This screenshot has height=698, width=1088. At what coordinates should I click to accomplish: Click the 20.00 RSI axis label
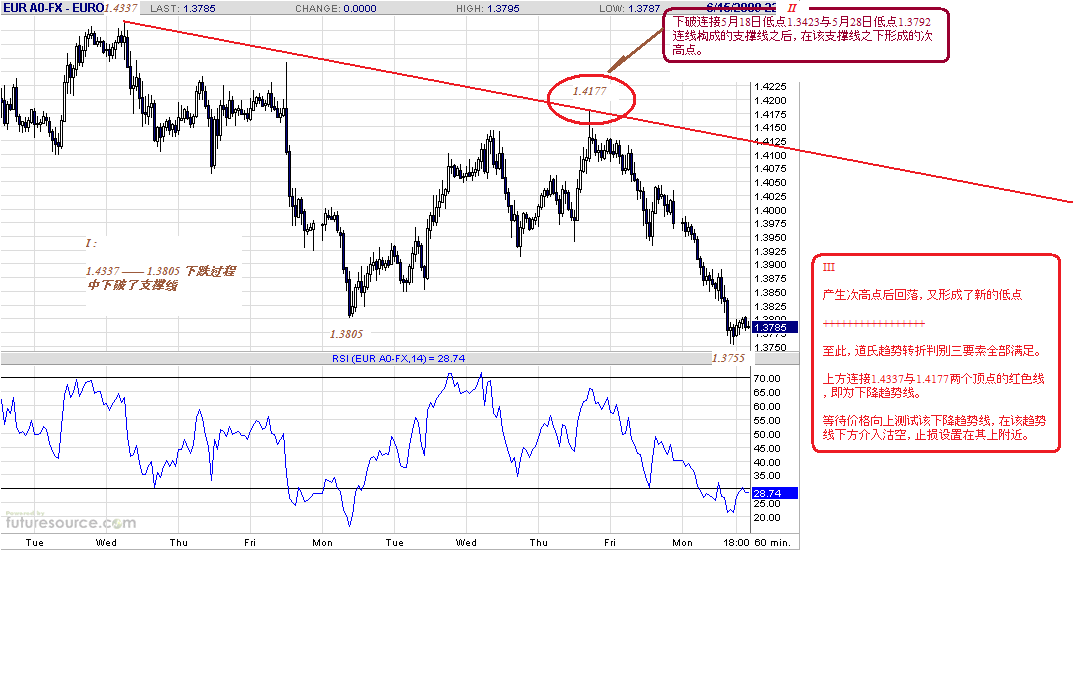pos(767,518)
